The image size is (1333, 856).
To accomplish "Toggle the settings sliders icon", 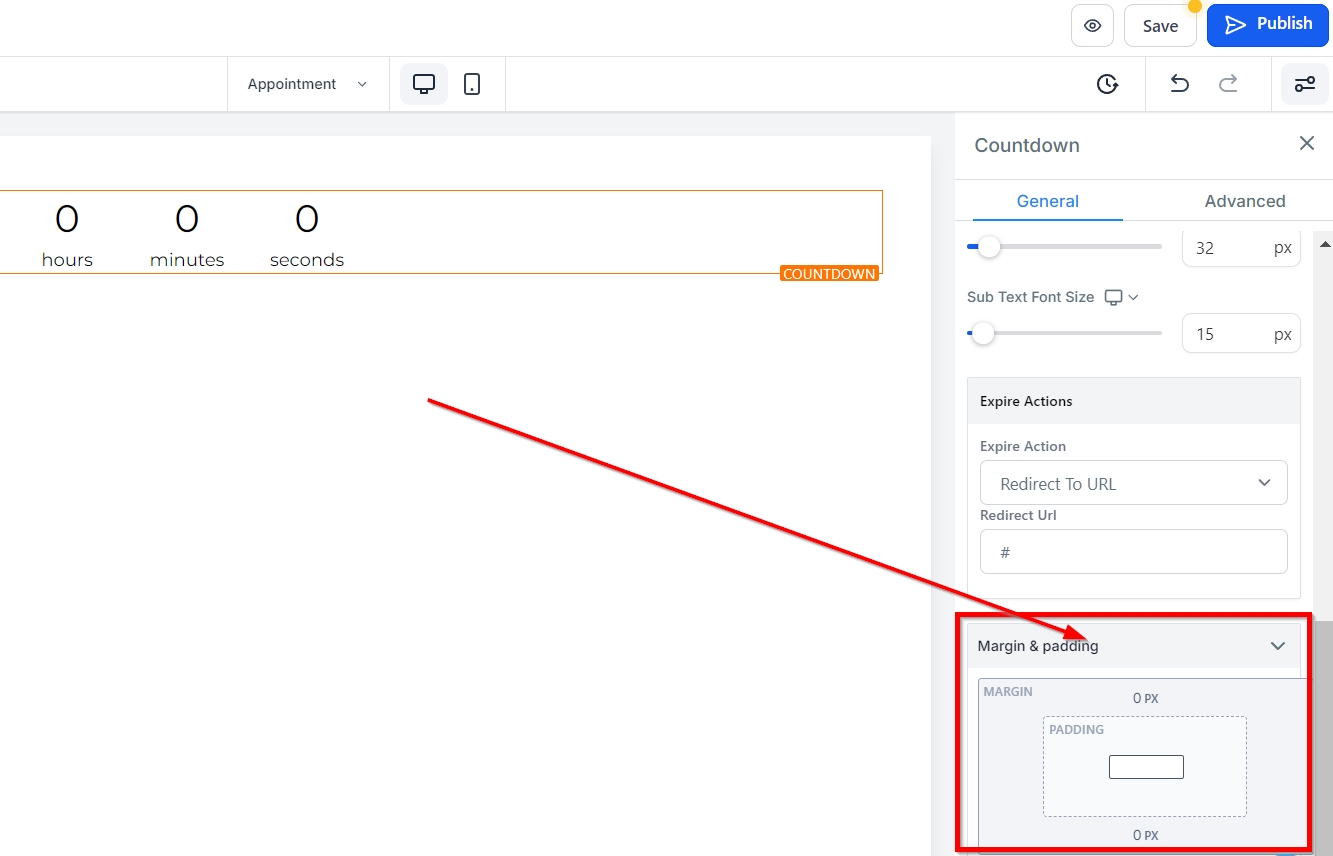I will click(x=1305, y=84).
